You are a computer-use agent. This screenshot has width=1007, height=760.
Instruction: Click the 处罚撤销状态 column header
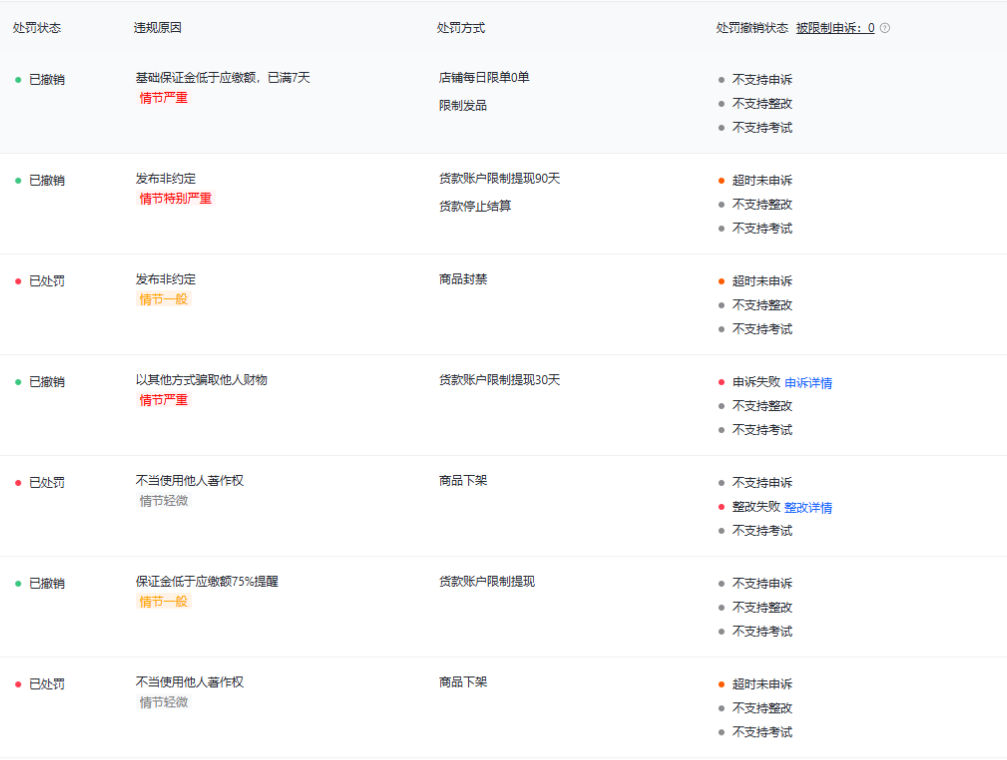coord(752,28)
